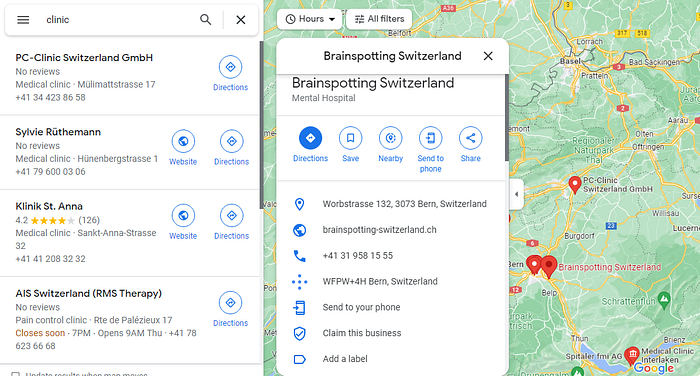Click Brainspotting Switzerland selected map pin
This screenshot has height=376, width=700.
549,267
